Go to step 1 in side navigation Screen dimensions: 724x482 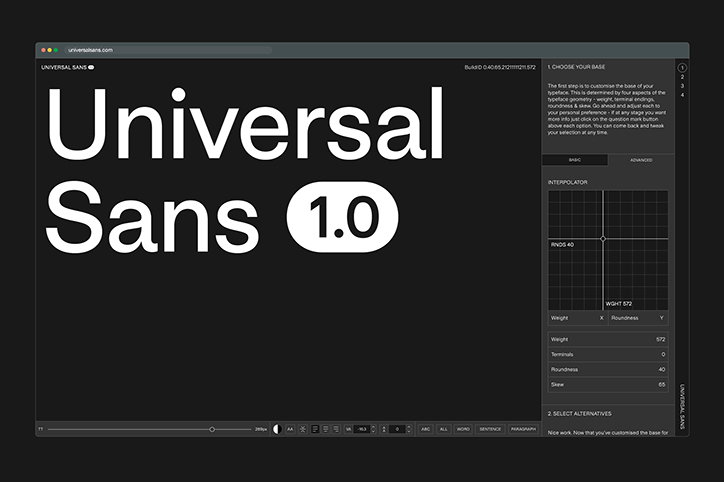682,68
